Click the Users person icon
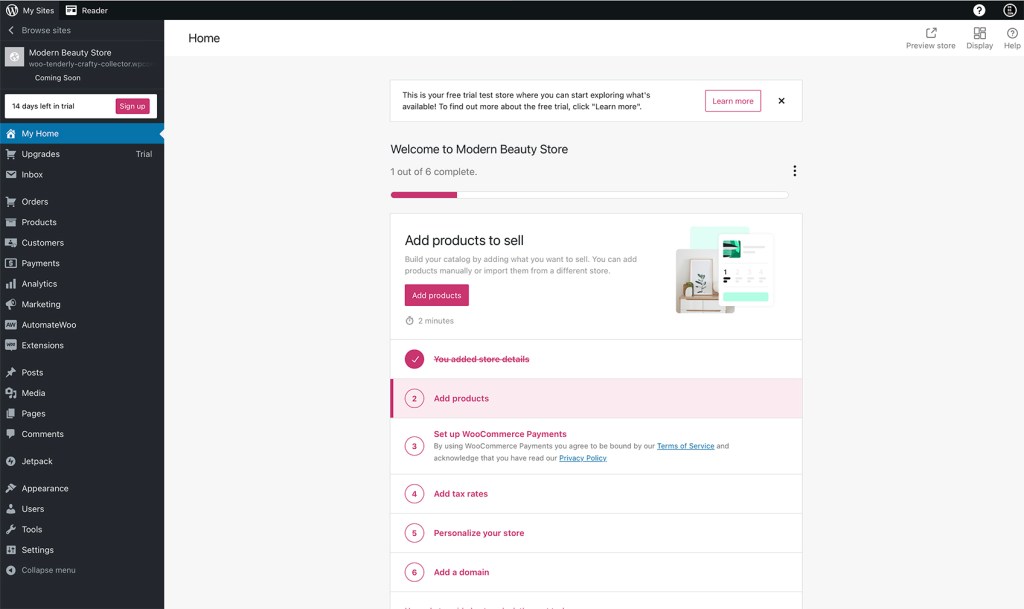 10,508
